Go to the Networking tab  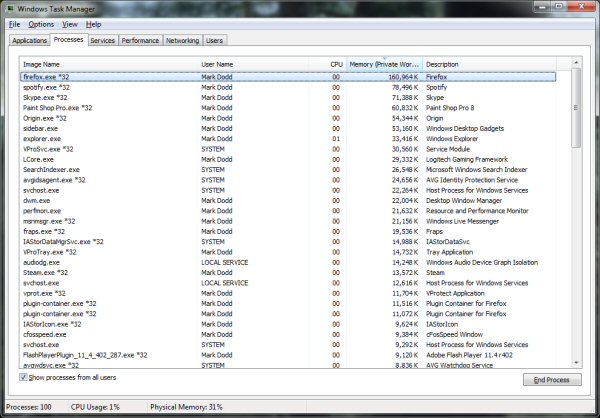[x=183, y=40]
